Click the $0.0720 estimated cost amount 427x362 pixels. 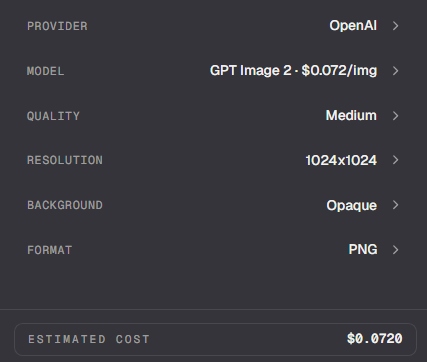(x=375, y=339)
